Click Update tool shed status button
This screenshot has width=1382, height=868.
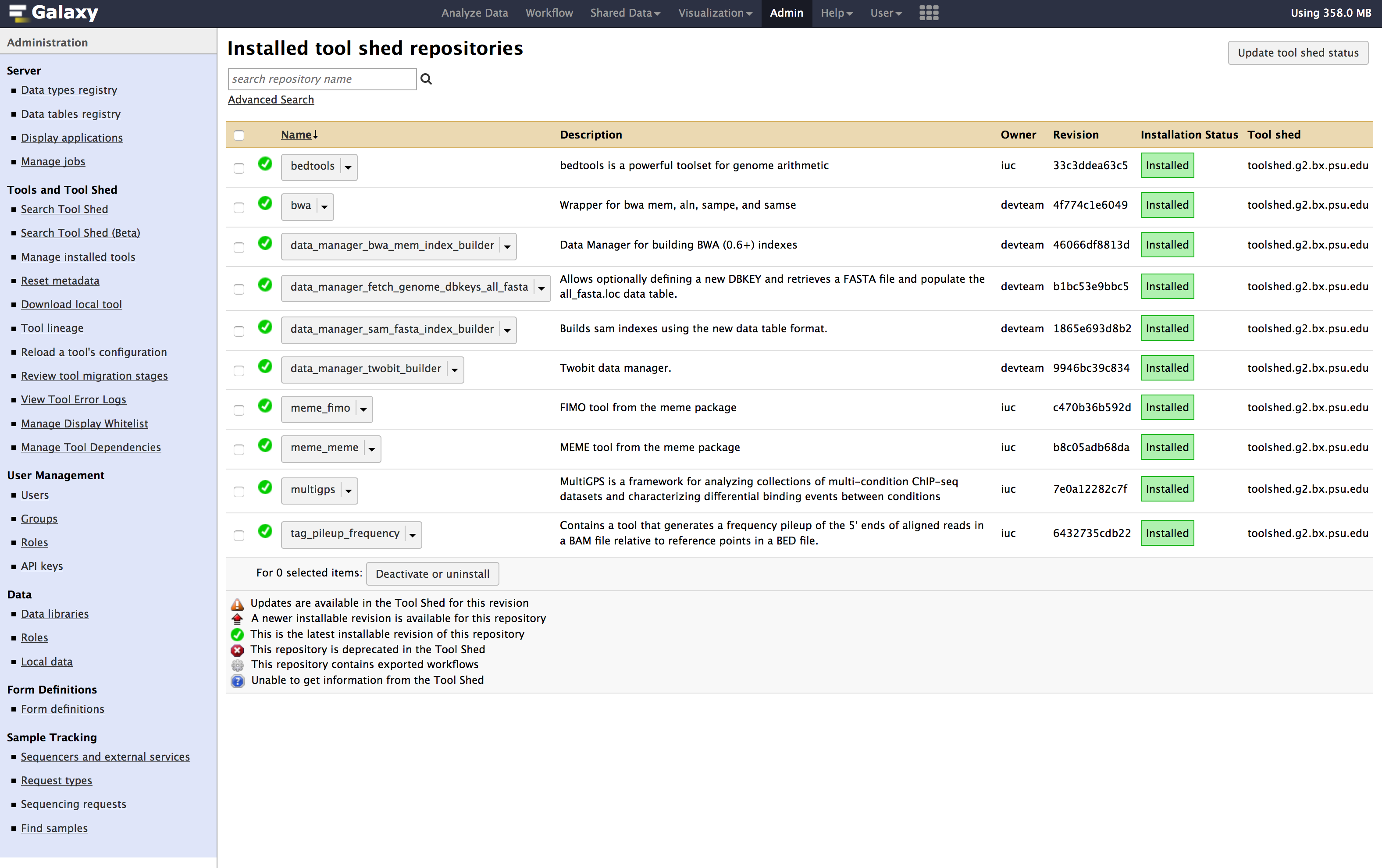pos(1298,53)
